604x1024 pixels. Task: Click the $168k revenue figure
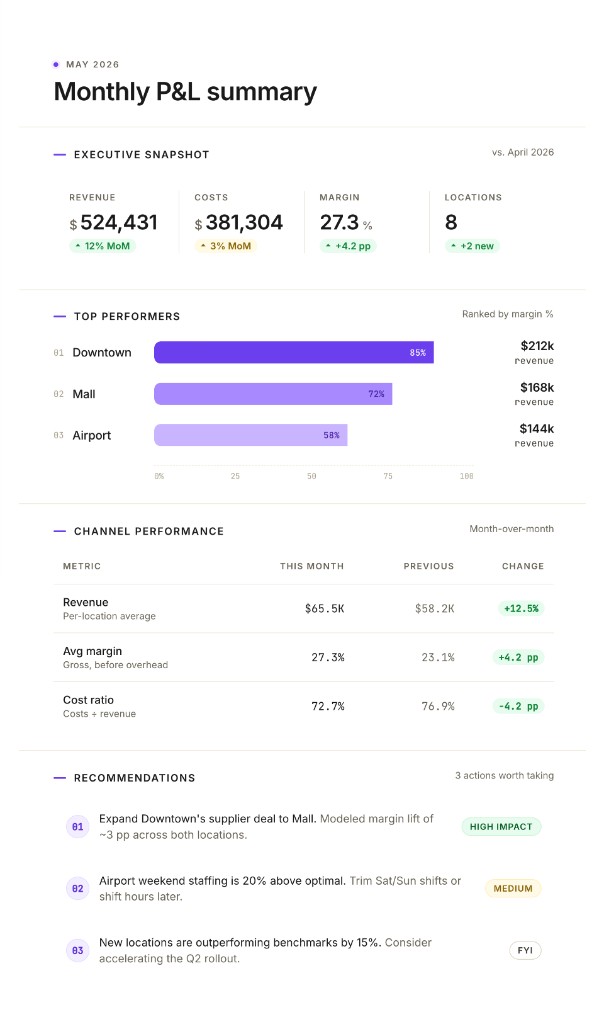537,387
